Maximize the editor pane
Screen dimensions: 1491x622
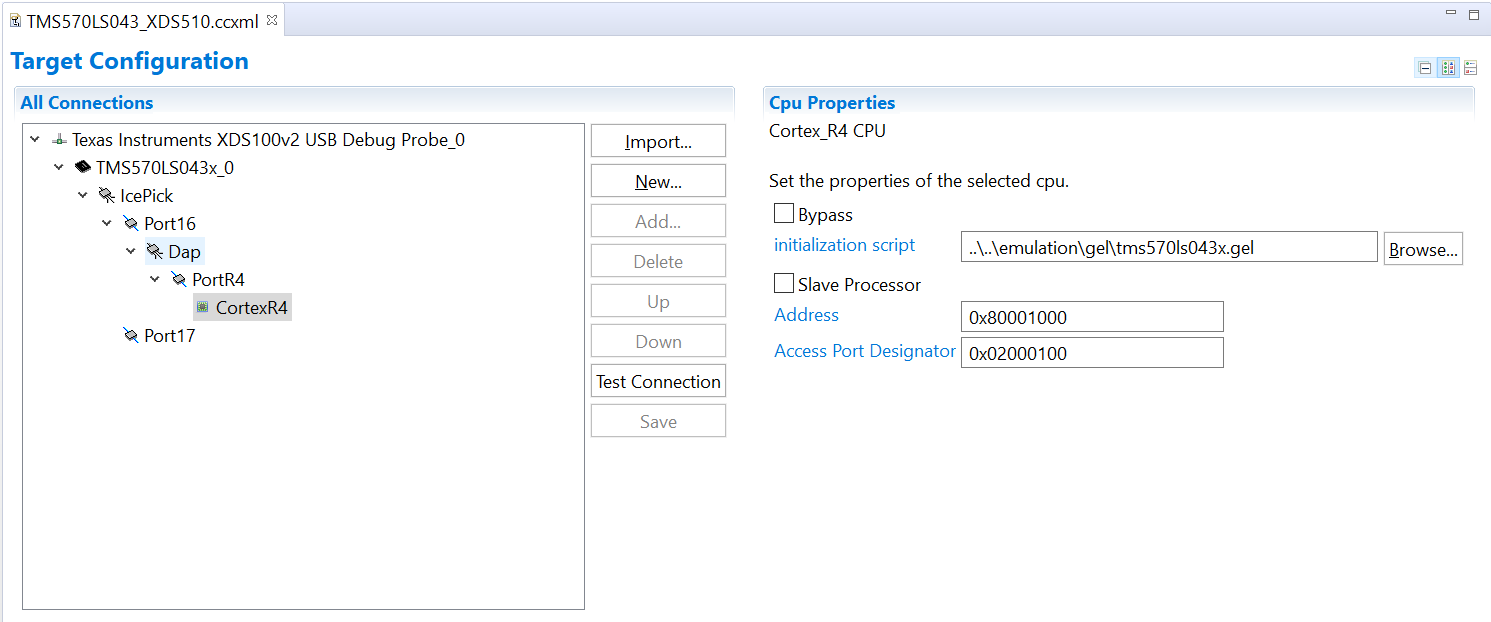point(1473,14)
